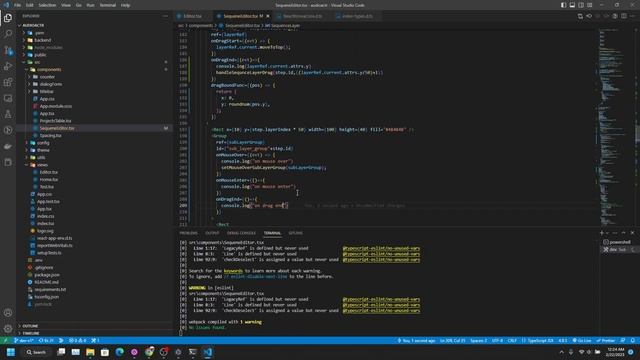Open the notifications bell in status bar
The image size is (640, 360).
click(x=632, y=340)
